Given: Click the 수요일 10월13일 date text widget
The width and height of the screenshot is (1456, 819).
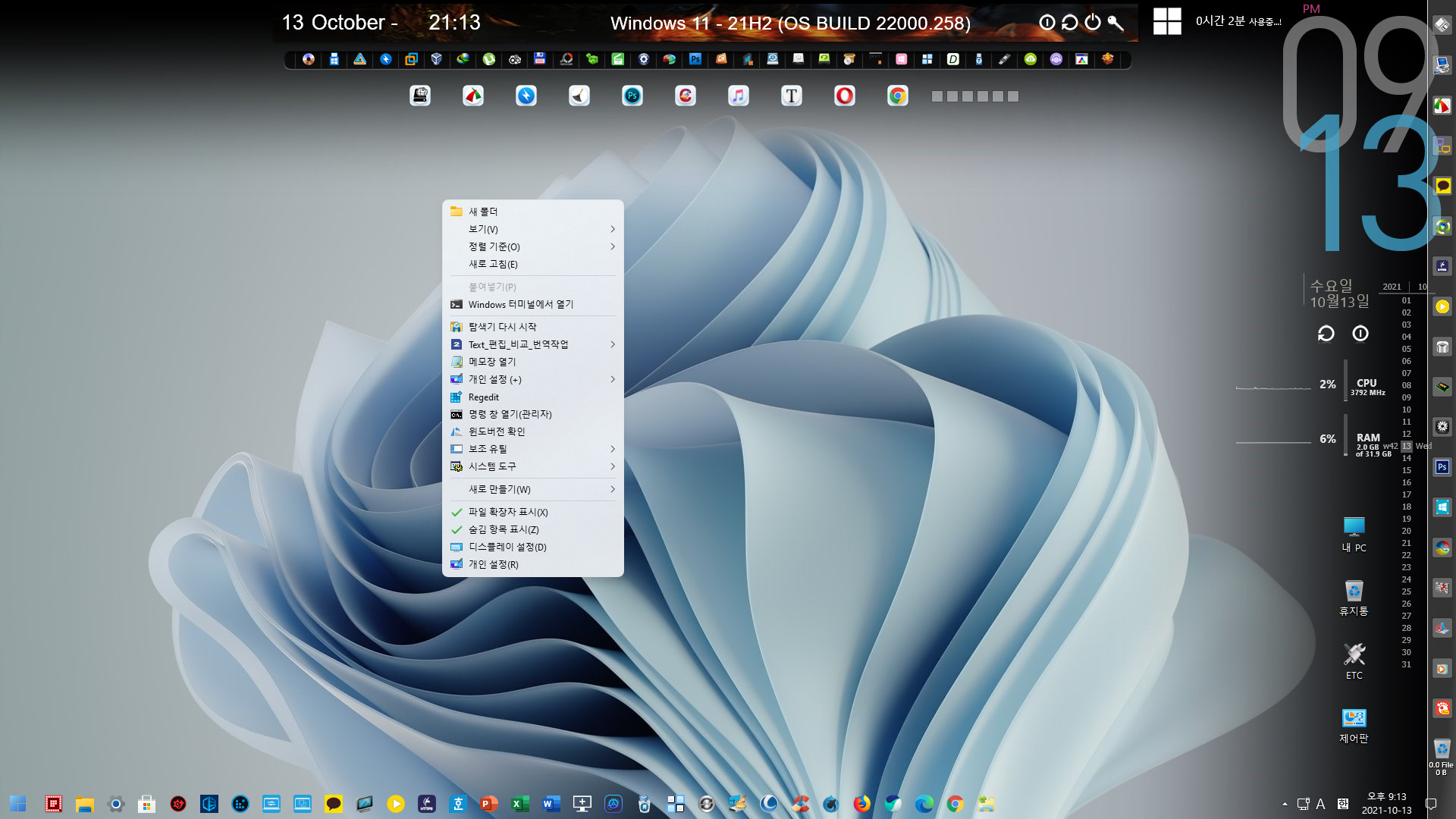Looking at the screenshot, I should (1339, 293).
